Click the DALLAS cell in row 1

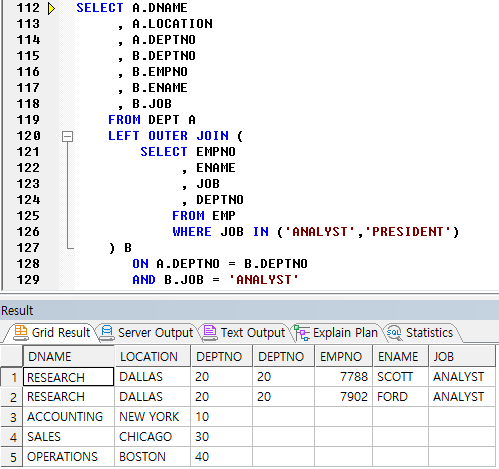click(153, 377)
